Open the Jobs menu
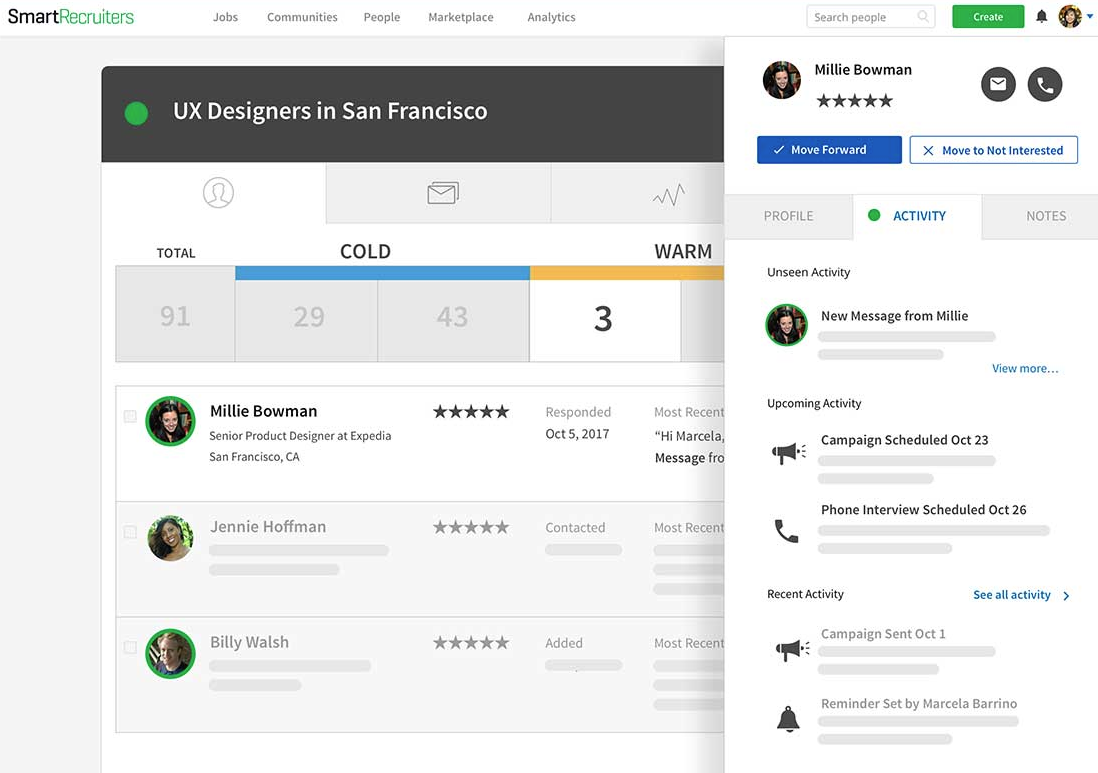This screenshot has width=1098, height=773. [x=225, y=17]
